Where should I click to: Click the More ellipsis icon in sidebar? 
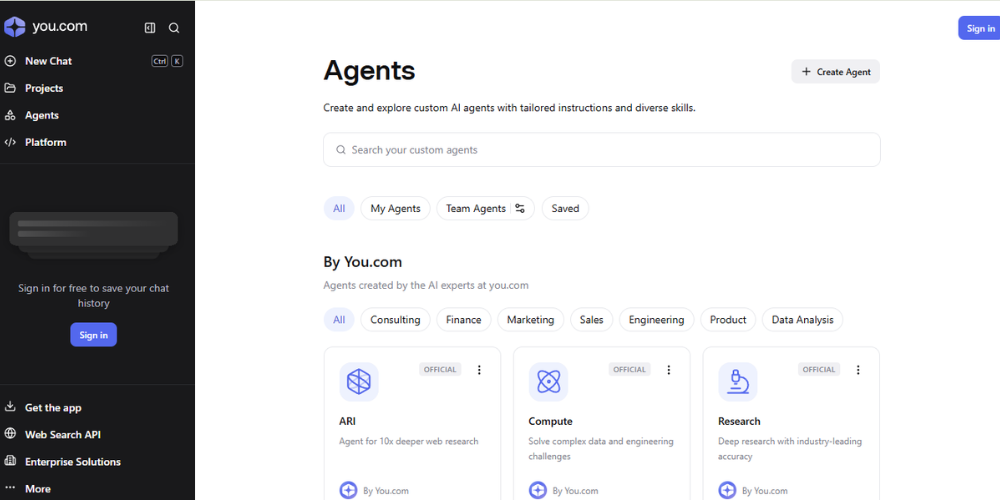point(10,489)
